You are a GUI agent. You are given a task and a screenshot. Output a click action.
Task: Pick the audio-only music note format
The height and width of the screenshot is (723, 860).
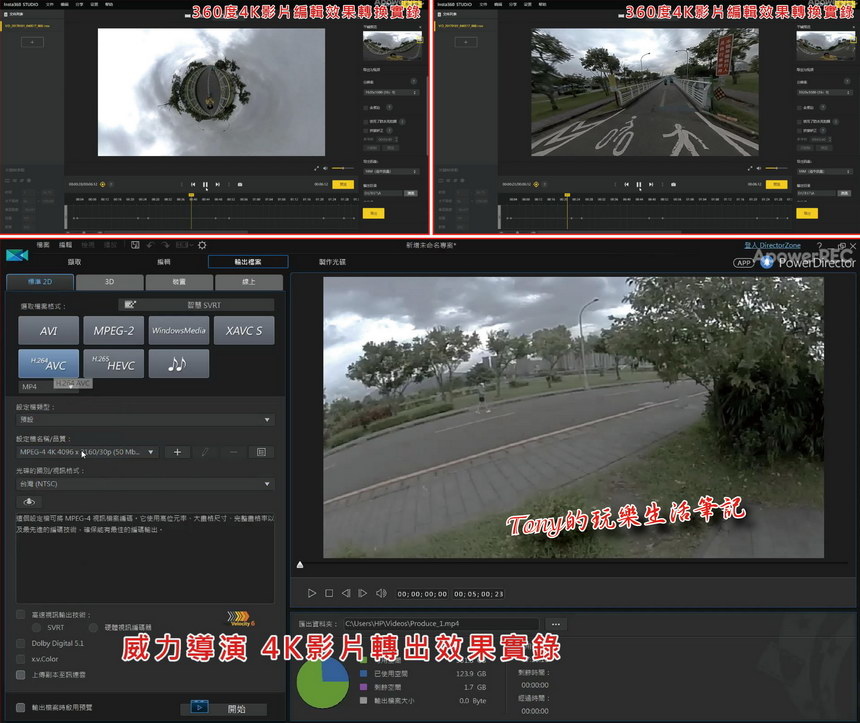(x=178, y=364)
